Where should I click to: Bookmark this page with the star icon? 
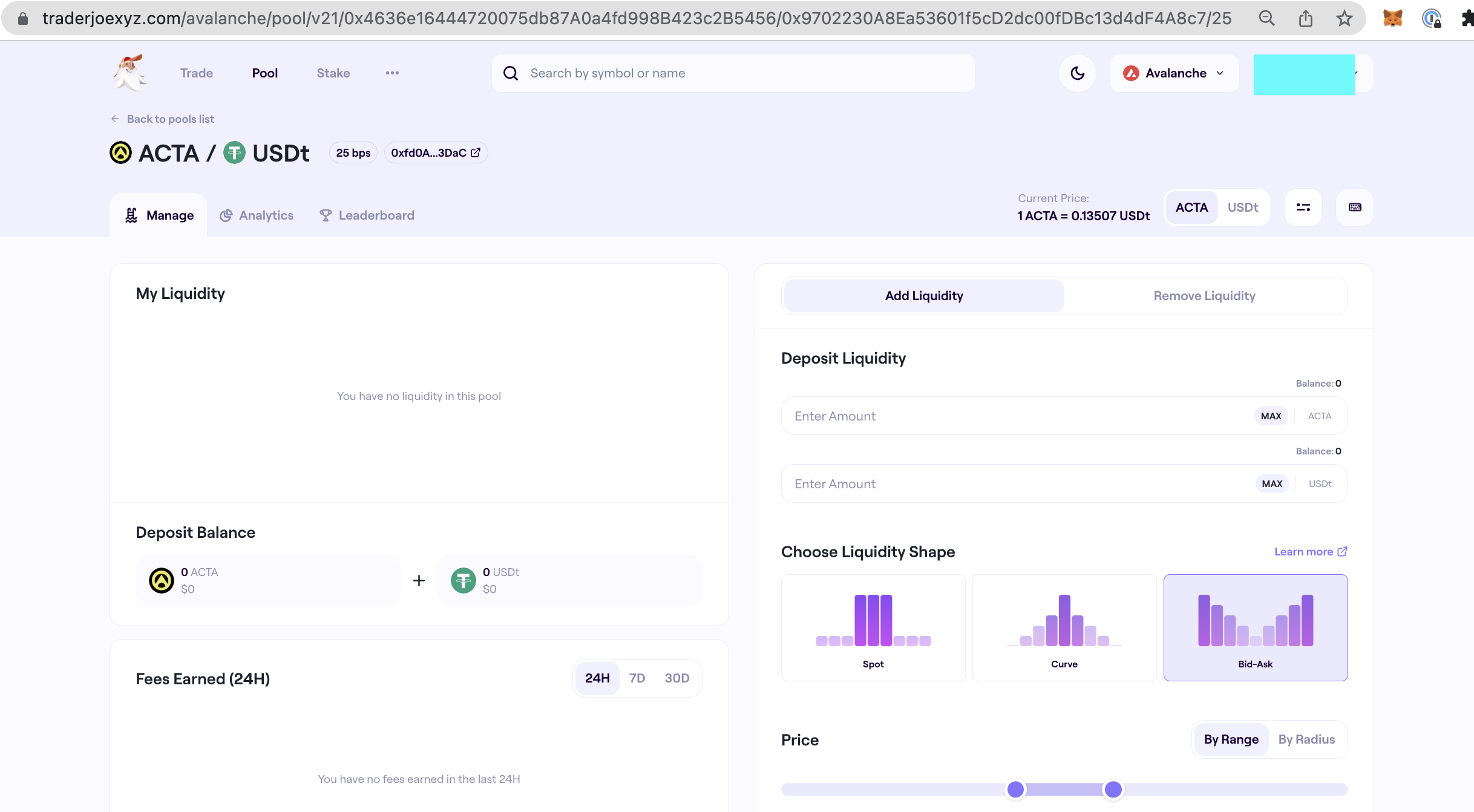click(x=1344, y=18)
